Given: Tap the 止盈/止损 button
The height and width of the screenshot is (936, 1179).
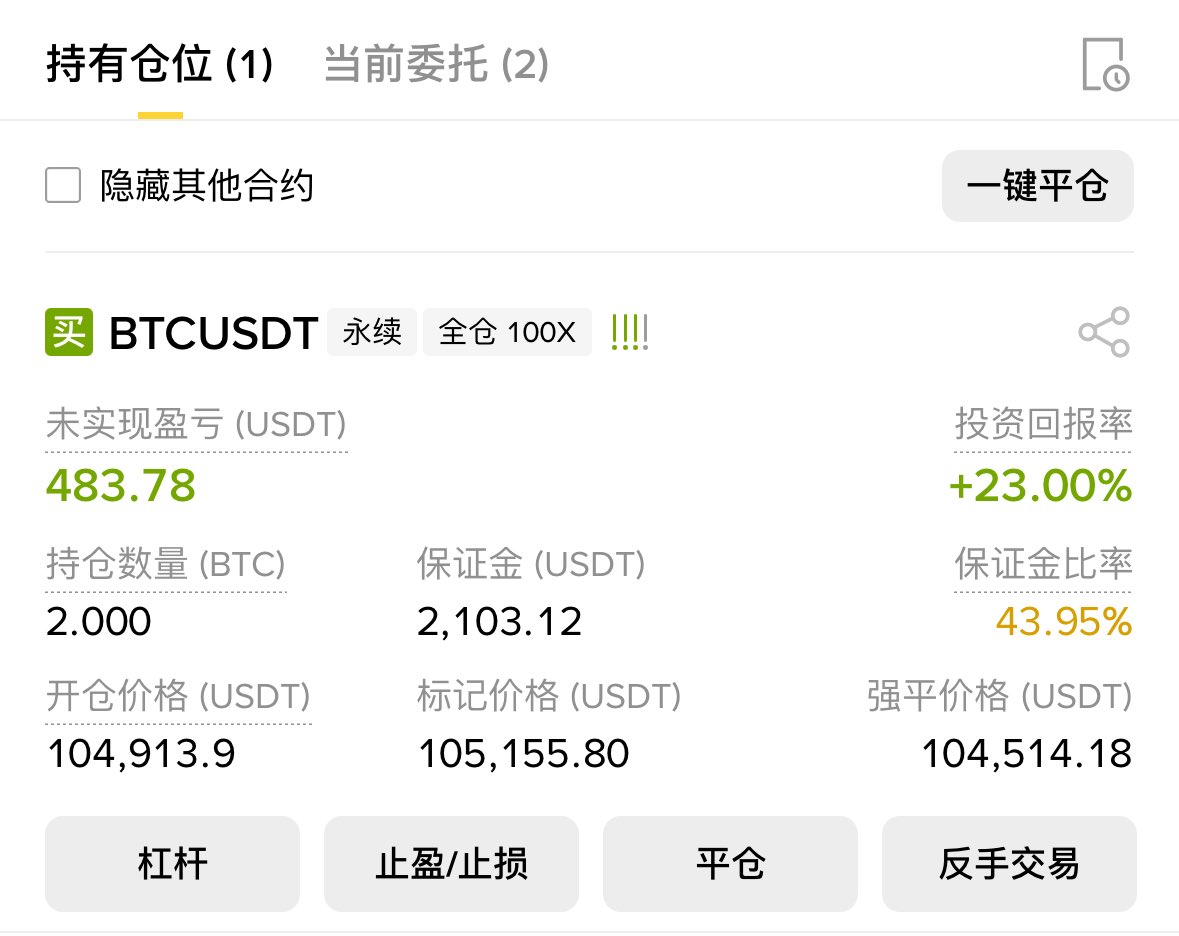Looking at the screenshot, I should click(451, 863).
